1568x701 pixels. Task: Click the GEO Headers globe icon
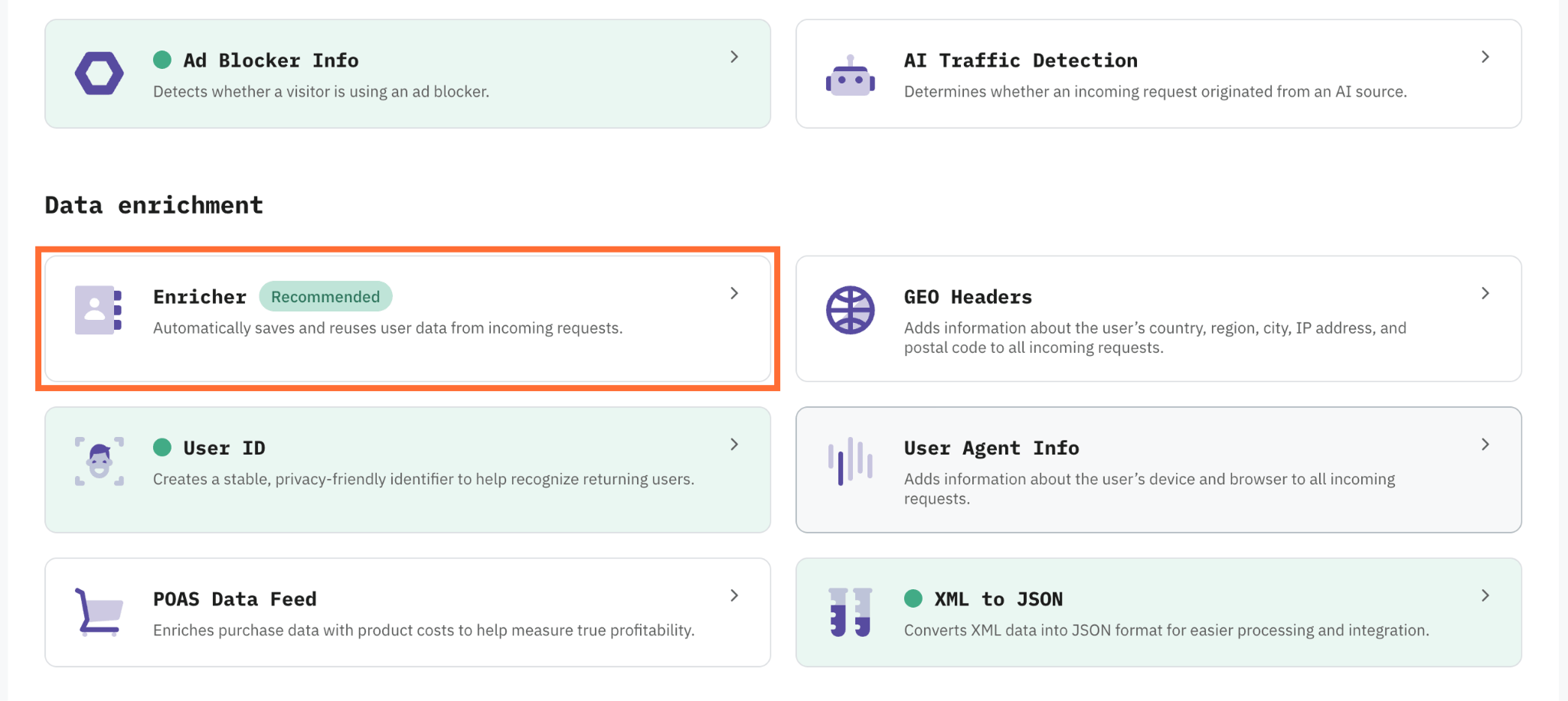(851, 310)
